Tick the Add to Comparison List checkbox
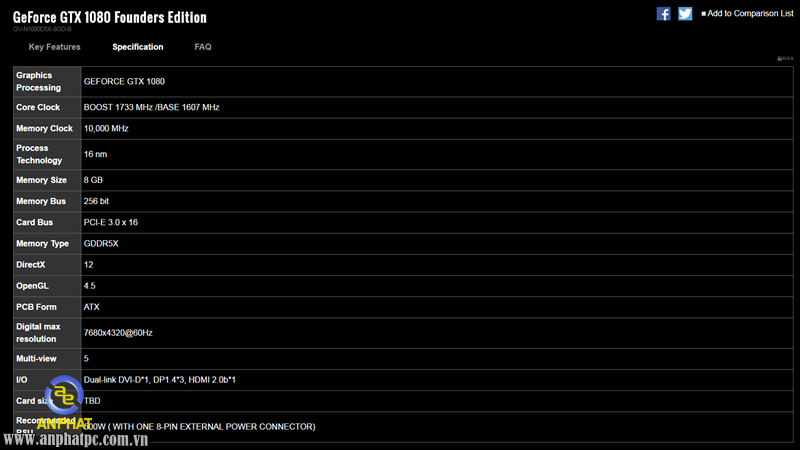Image resolution: width=800 pixels, height=450 pixels. pos(704,14)
